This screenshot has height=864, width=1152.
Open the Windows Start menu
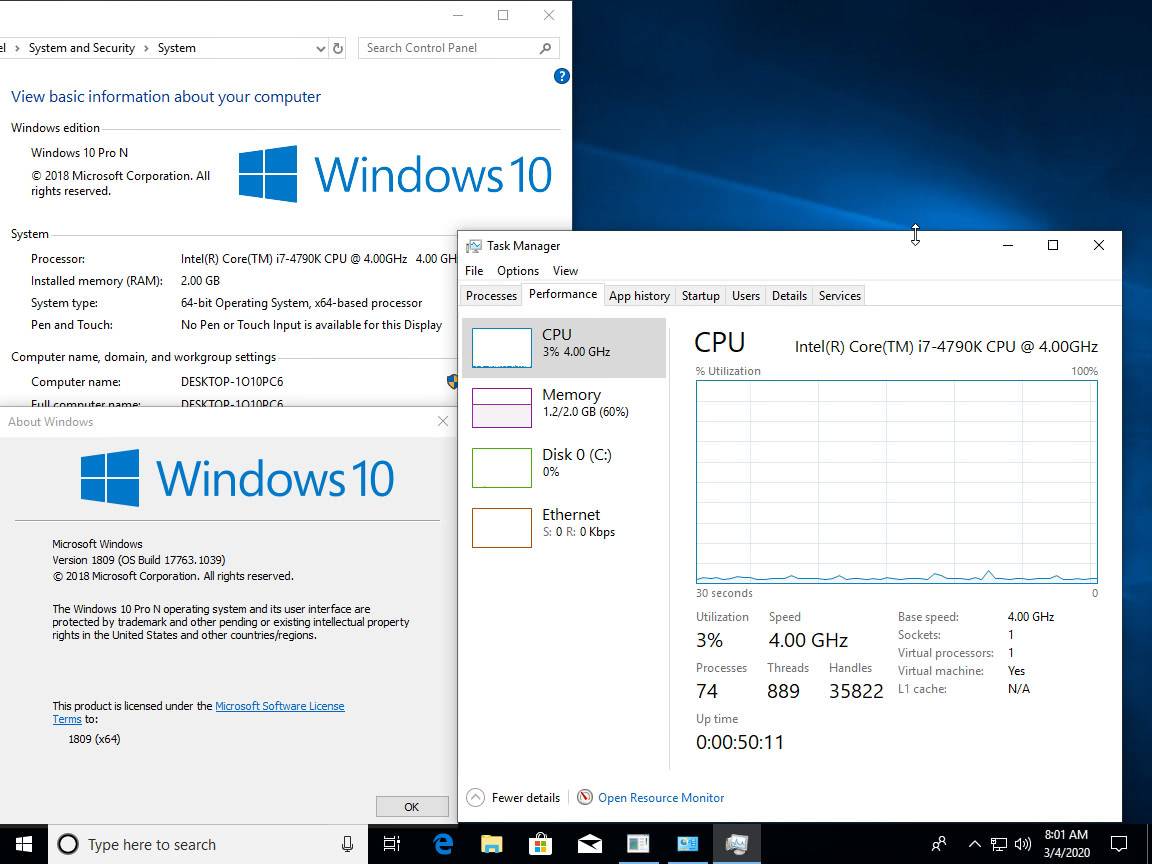(x=24, y=843)
